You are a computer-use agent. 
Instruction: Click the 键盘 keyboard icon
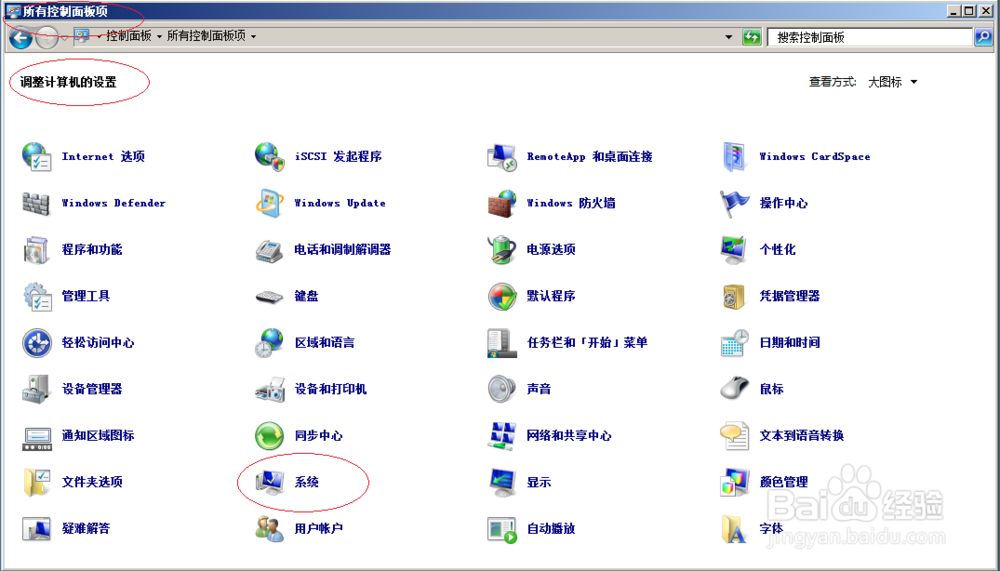269,297
